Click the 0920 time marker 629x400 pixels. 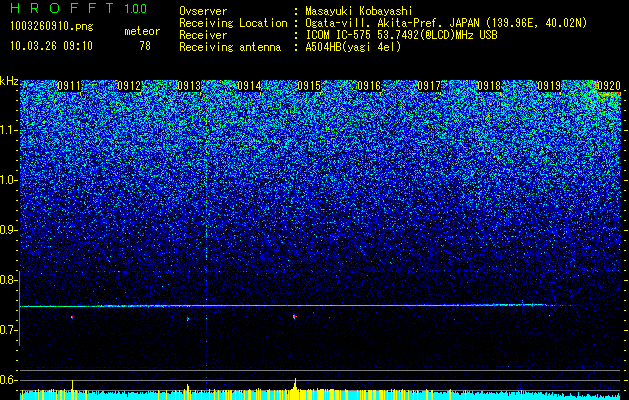pyautogui.click(x=609, y=86)
